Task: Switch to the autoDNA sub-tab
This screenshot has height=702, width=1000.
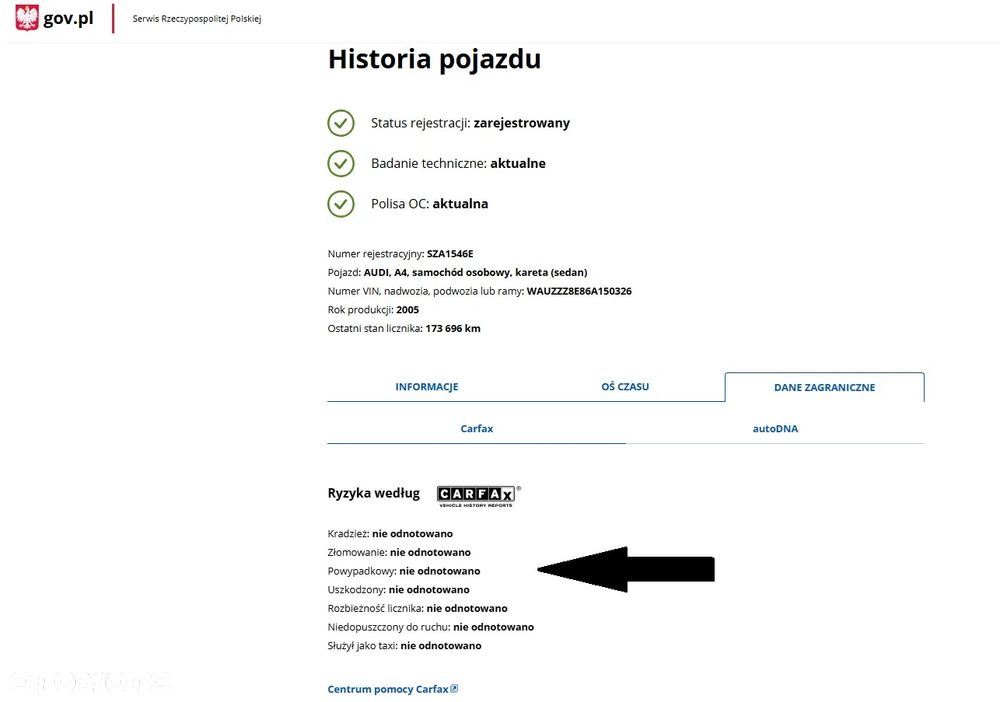Action: click(775, 428)
